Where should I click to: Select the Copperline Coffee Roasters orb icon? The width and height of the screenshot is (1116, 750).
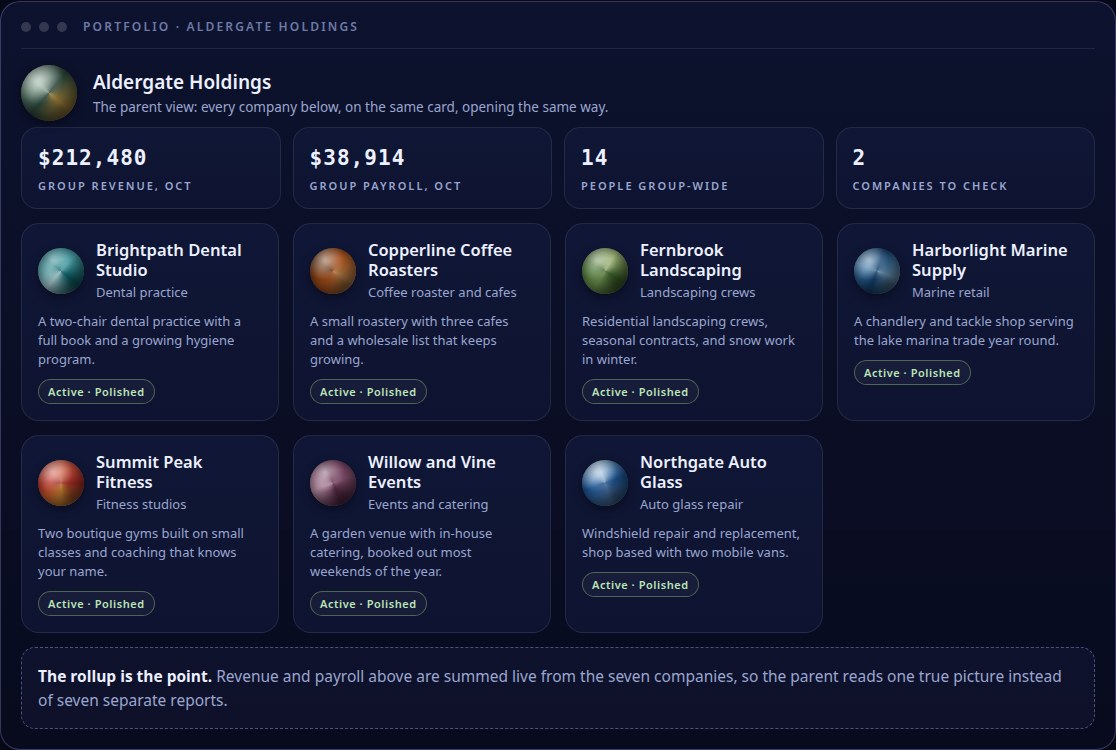(x=333, y=271)
